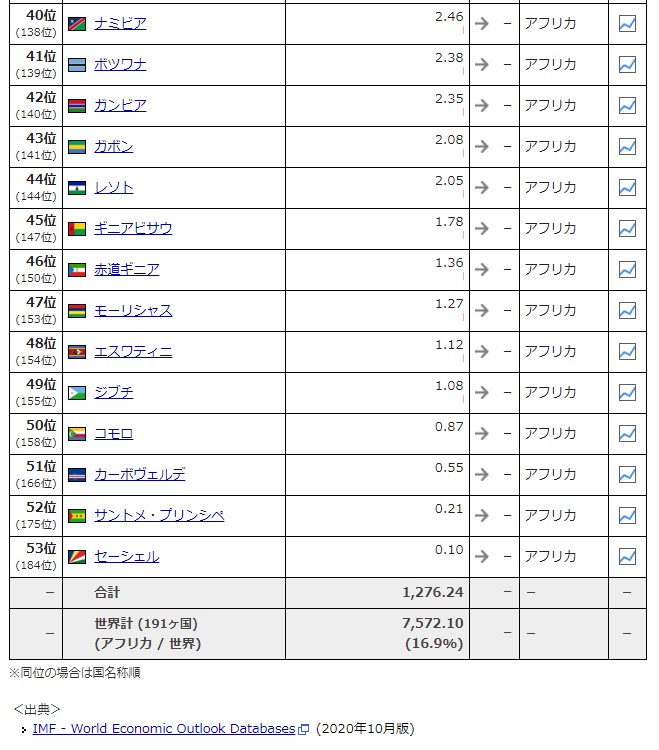Click the chart icon in Botswana row
This screenshot has height=750, width=659.
[627, 64]
